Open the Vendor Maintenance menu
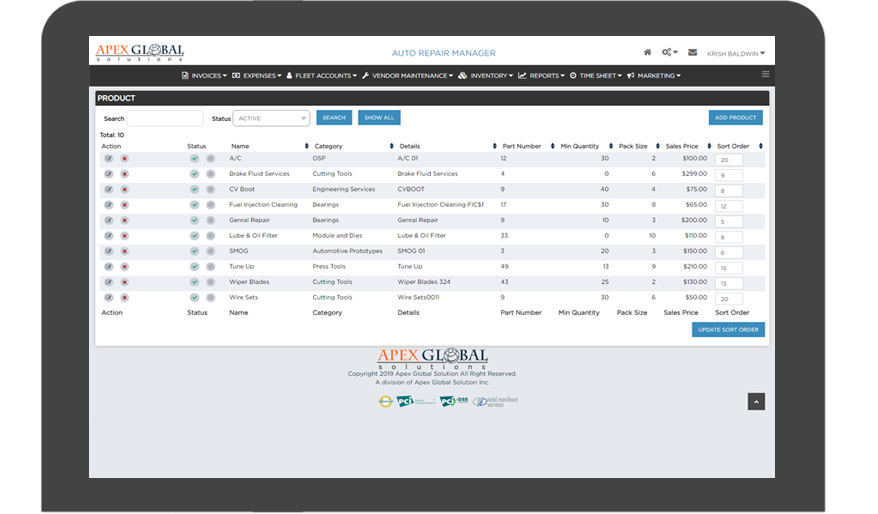This screenshot has height=514, width=878. [x=407, y=75]
